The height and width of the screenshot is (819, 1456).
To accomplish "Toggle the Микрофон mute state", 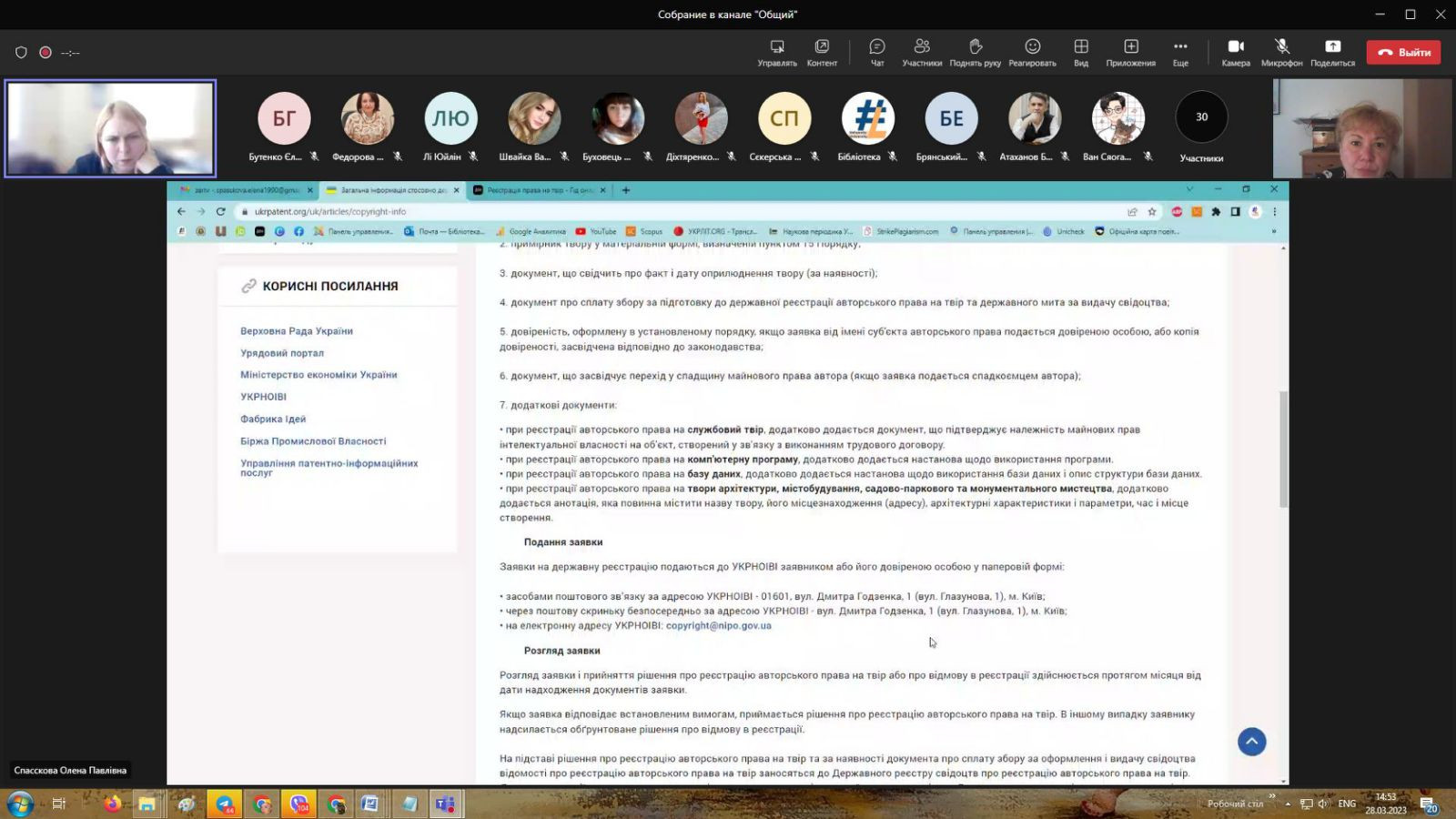I will tap(1281, 53).
